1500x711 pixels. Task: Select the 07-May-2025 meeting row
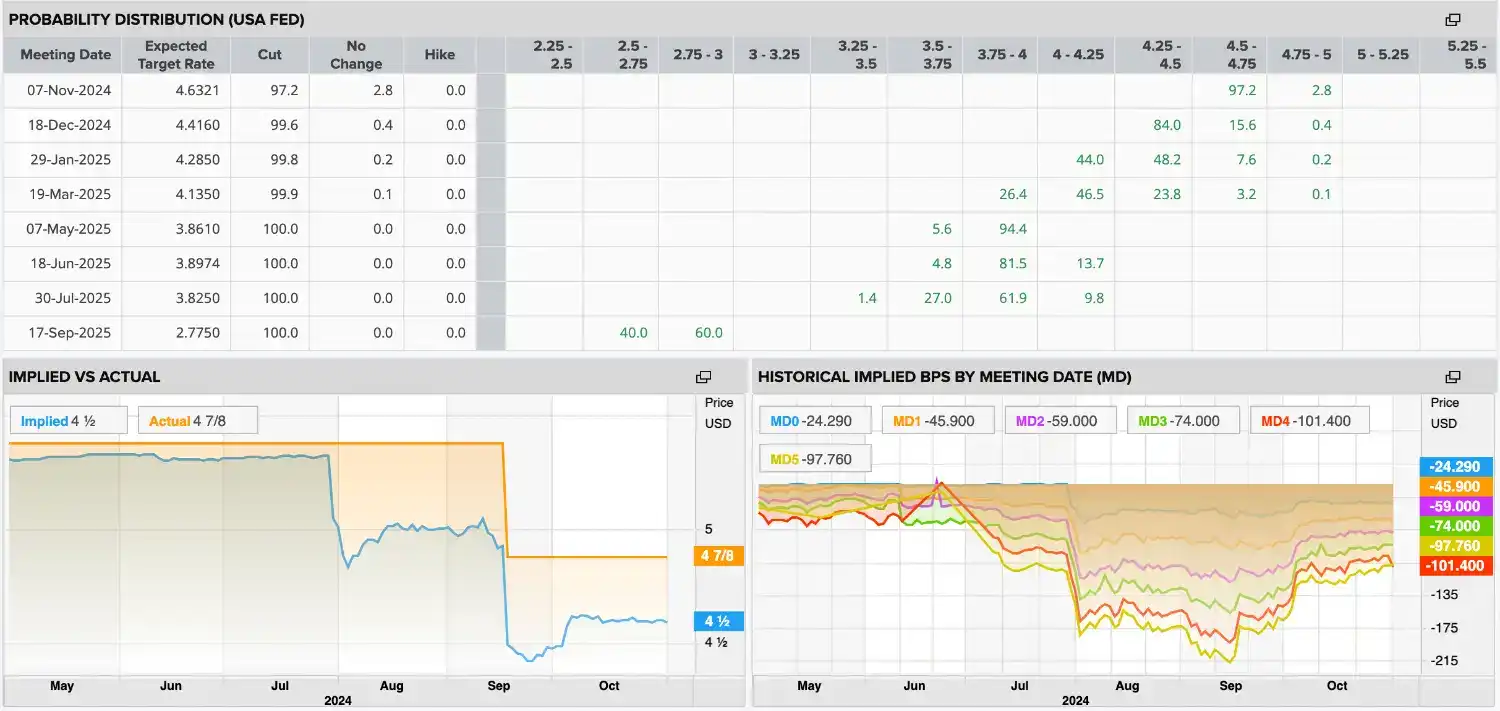(750, 229)
